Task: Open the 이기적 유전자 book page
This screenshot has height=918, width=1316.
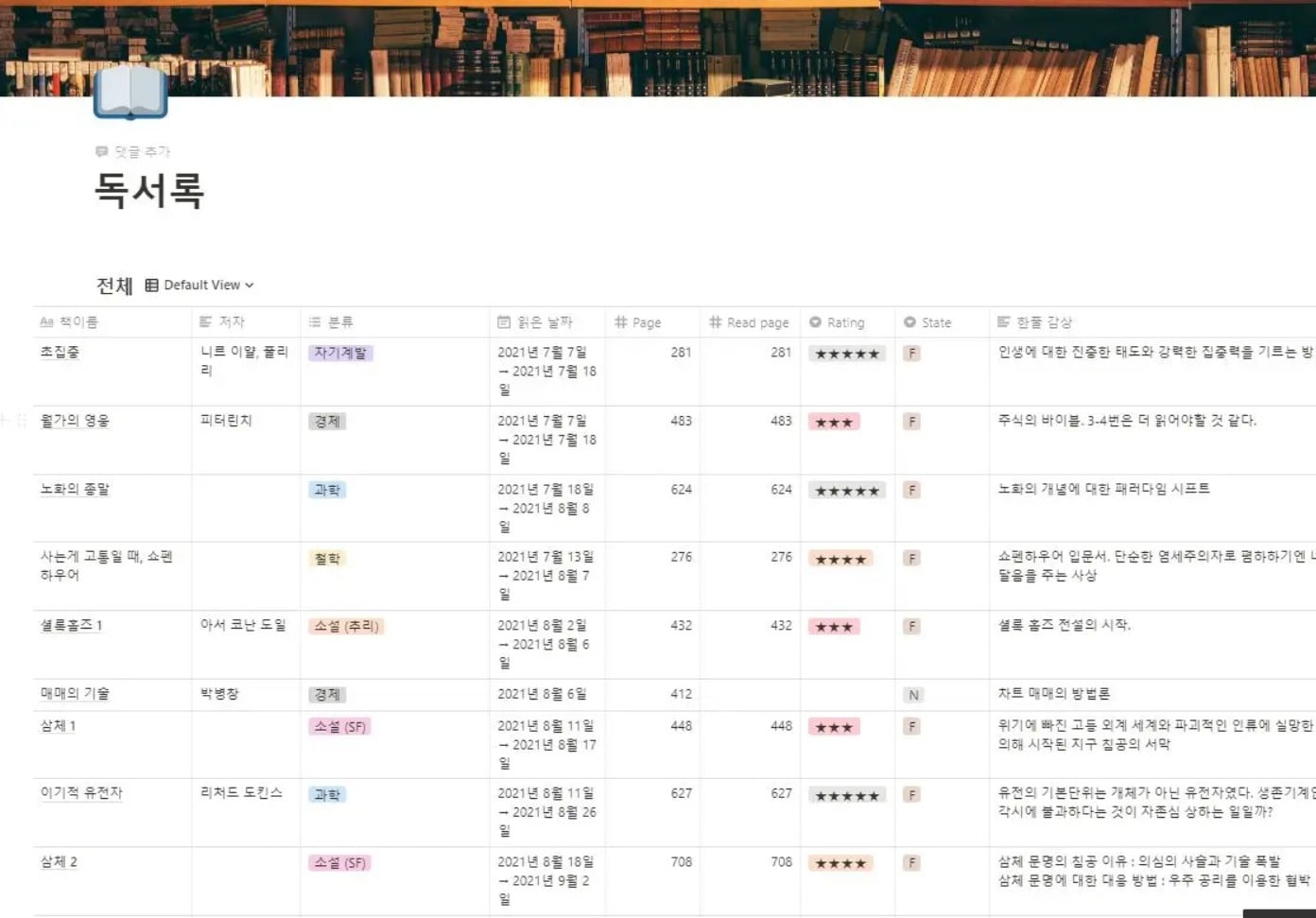Action: click(81, 793)
